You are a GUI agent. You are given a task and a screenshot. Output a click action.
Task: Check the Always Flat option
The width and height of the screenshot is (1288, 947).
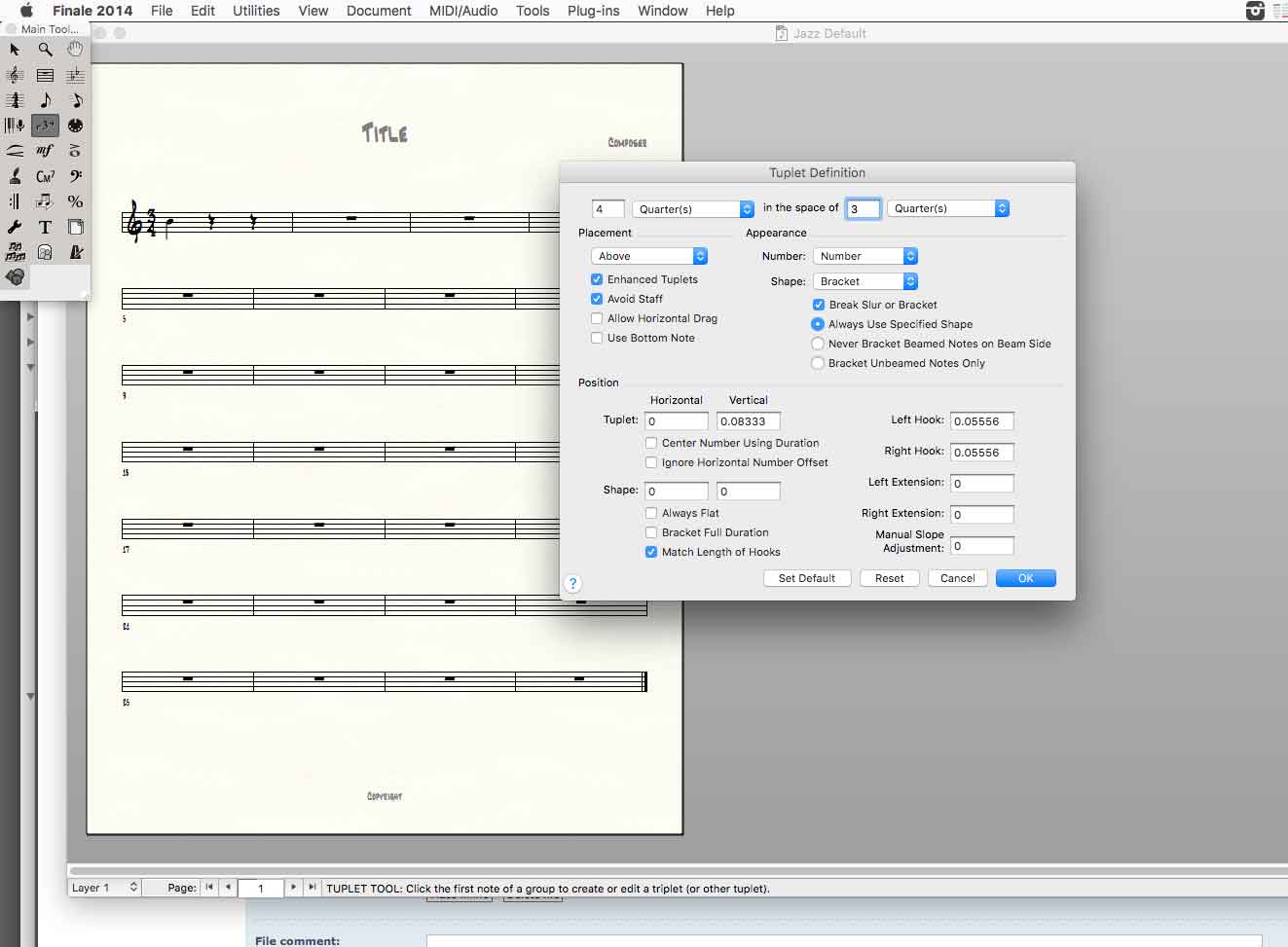click(x=651, y=513)
